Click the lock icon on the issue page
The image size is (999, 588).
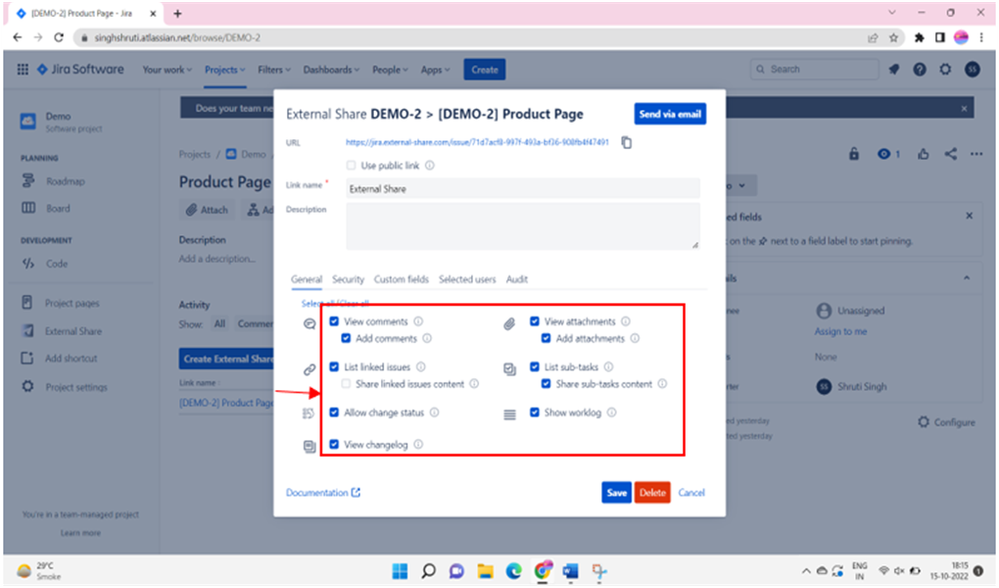(854, 154)
